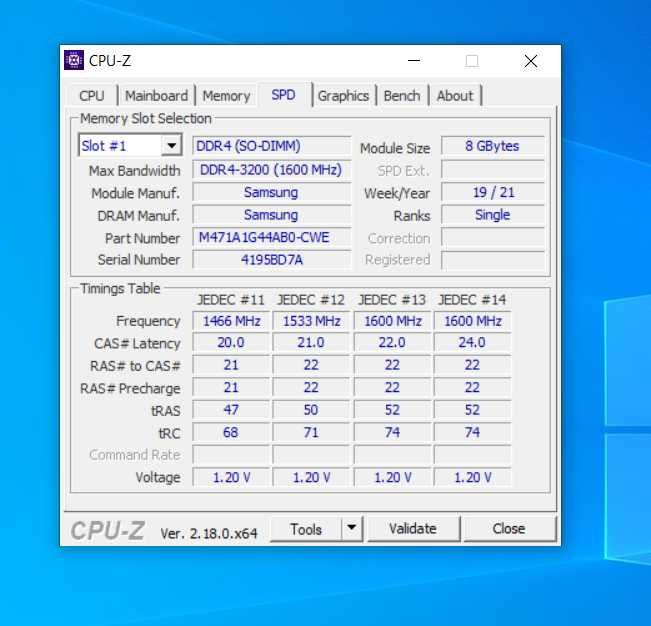Click the JEDEC #14 Voltage 1.20 V cell
Image resolution: width=651 pixels, height=626 pixels.
[472, 477]
